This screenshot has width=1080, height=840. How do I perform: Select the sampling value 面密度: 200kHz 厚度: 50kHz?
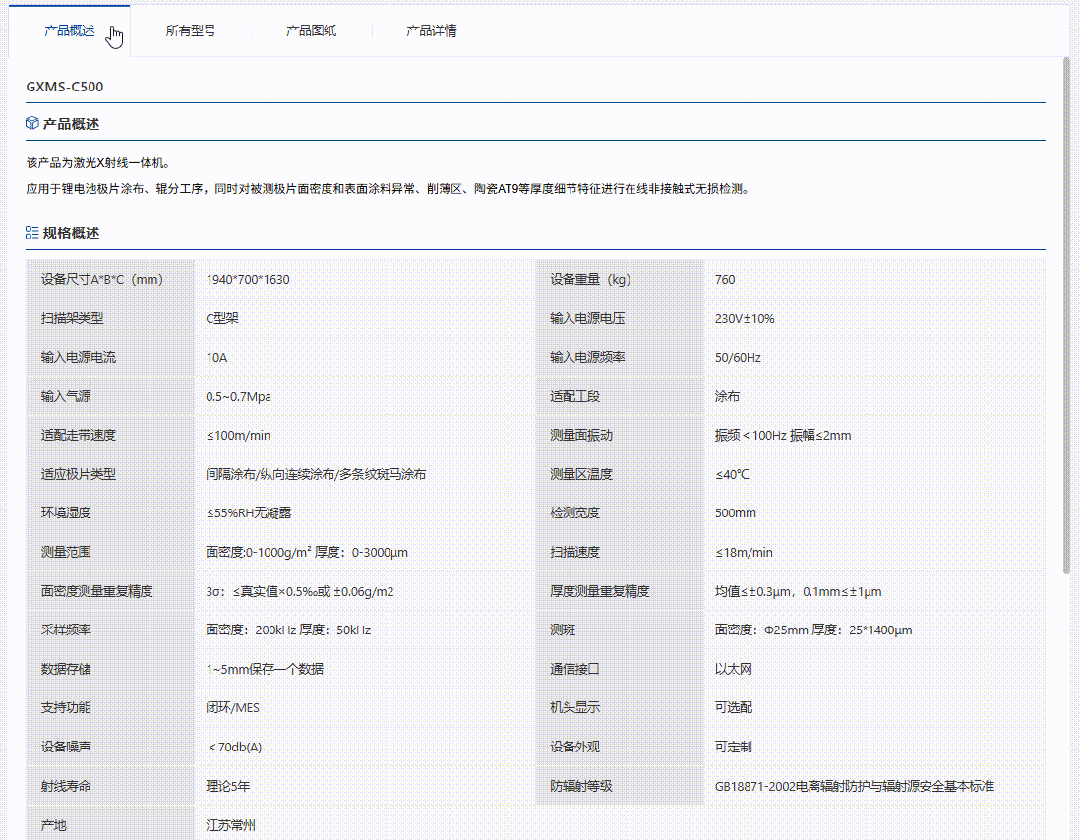289,630
